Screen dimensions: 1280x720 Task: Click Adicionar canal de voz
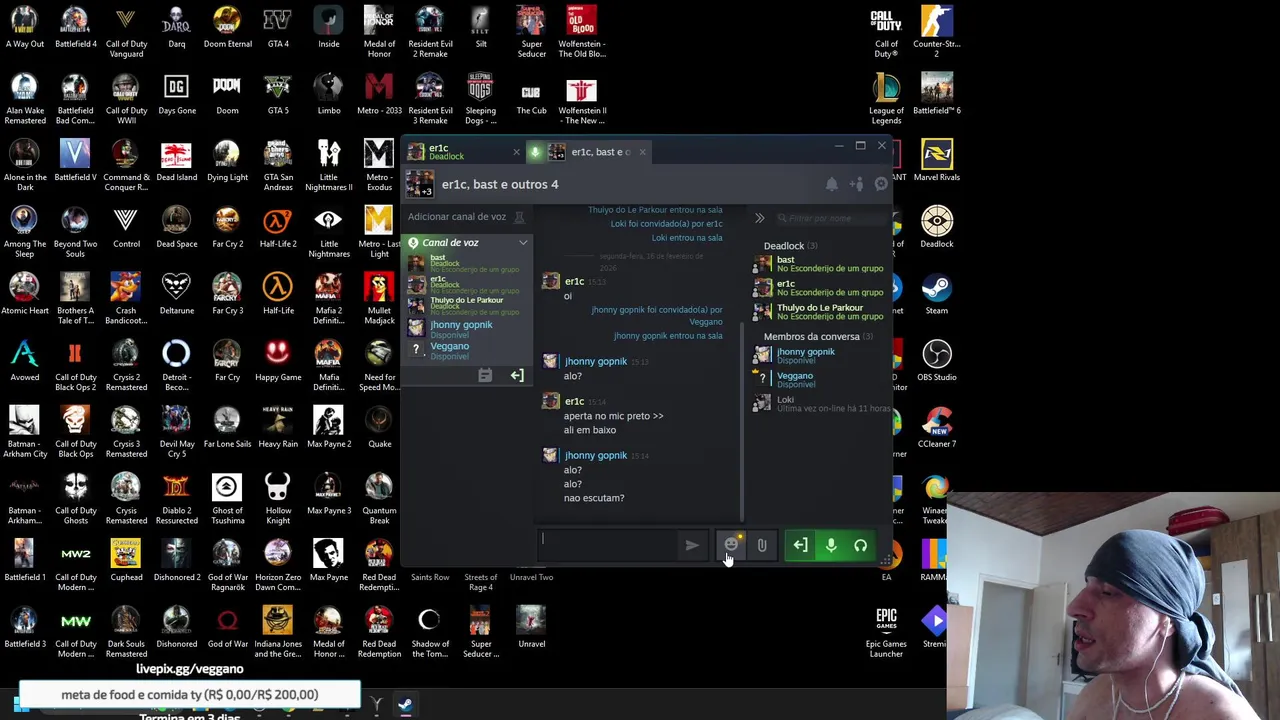(x=457, y=217)
